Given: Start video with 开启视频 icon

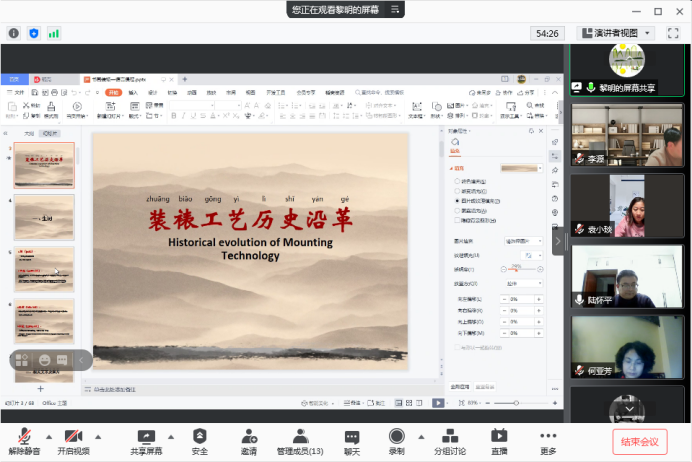Looking at the screenshot, I should pos(73,436).
